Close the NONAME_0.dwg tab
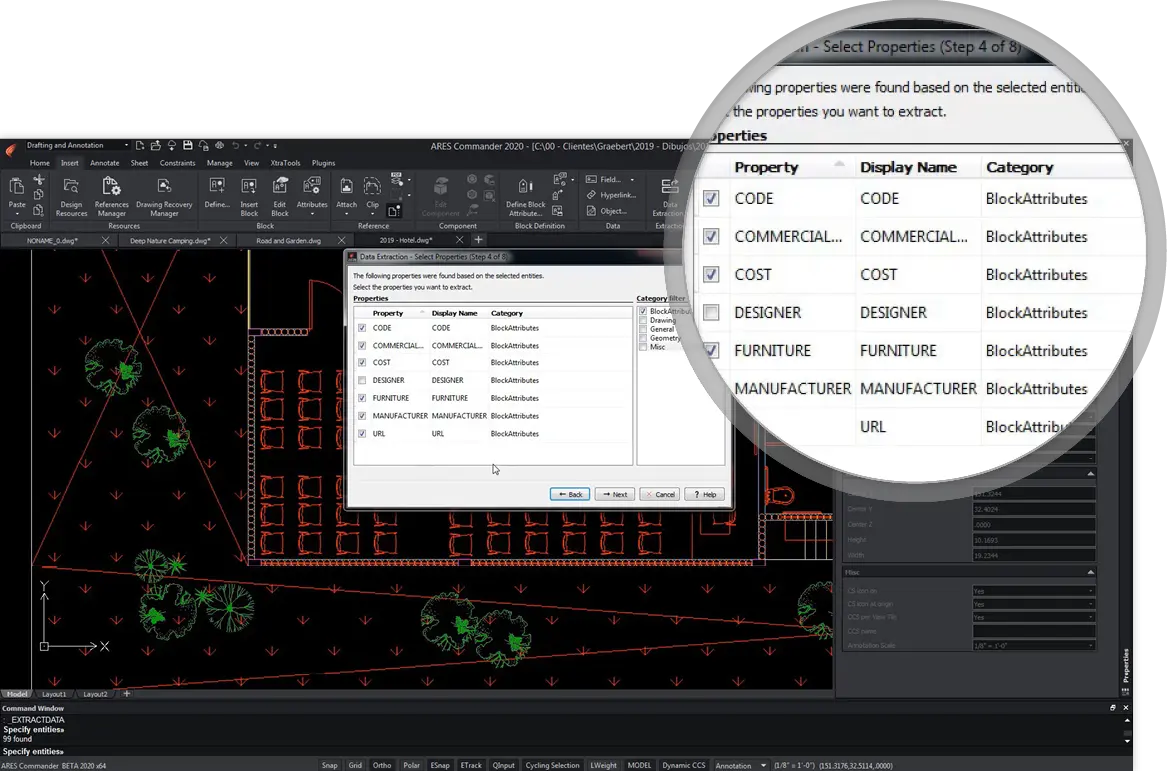The image size is (1167, 771). (105, 240)
